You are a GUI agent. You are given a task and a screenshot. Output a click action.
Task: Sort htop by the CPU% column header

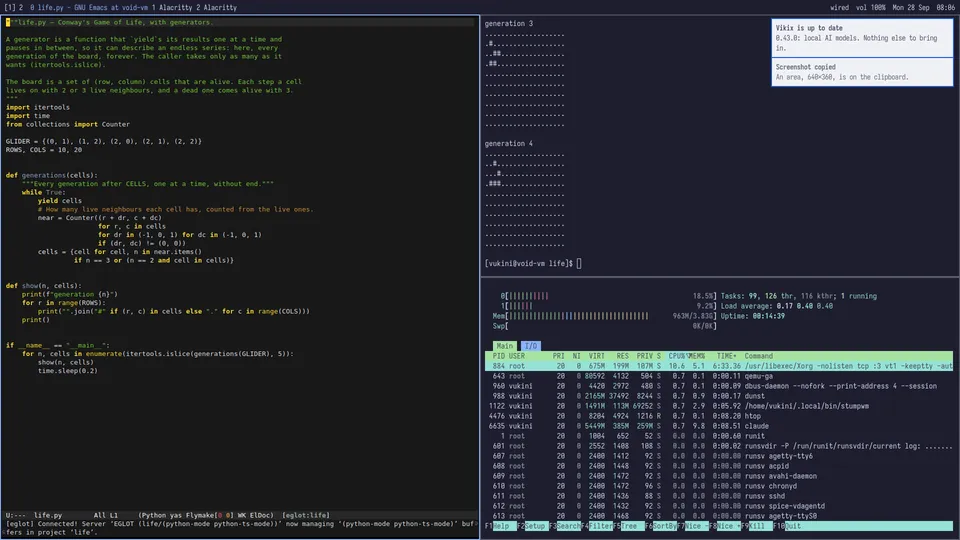677,356
